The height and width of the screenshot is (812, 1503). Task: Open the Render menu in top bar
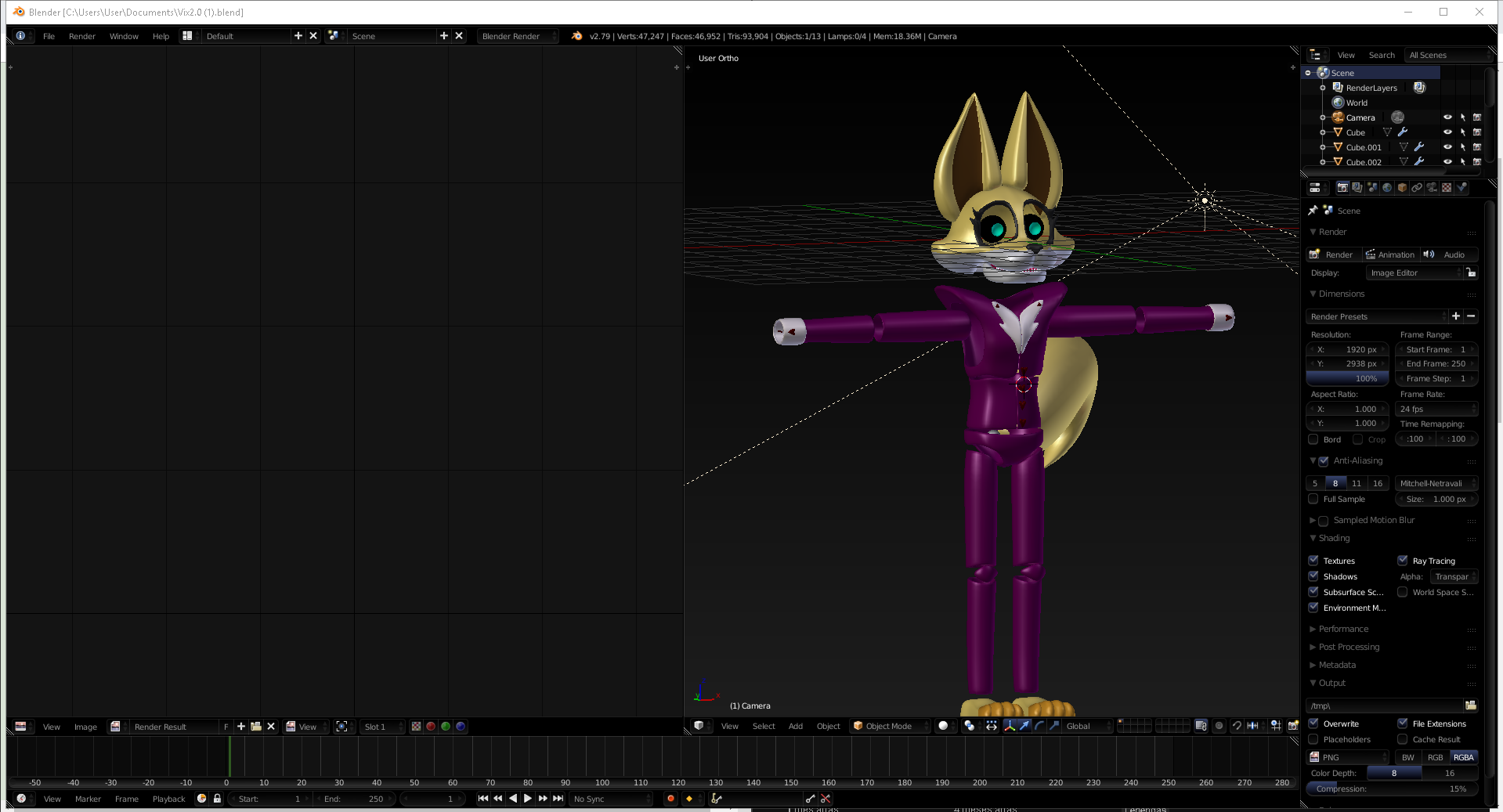tap(81, 36)
